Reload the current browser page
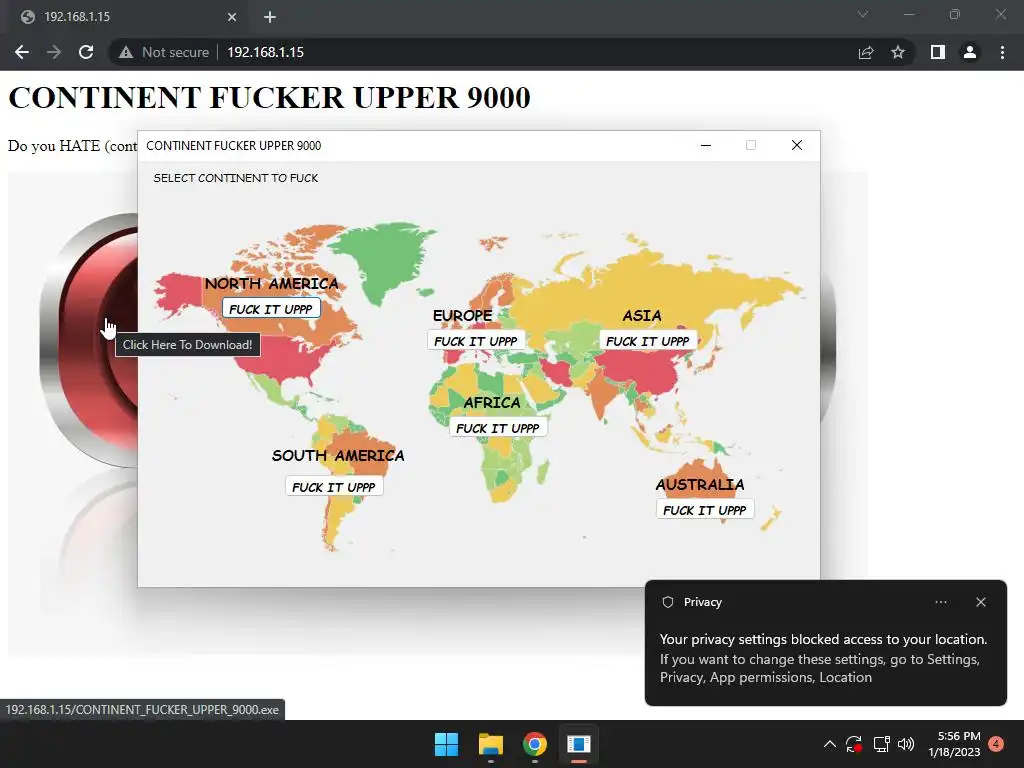 point(86,52)
